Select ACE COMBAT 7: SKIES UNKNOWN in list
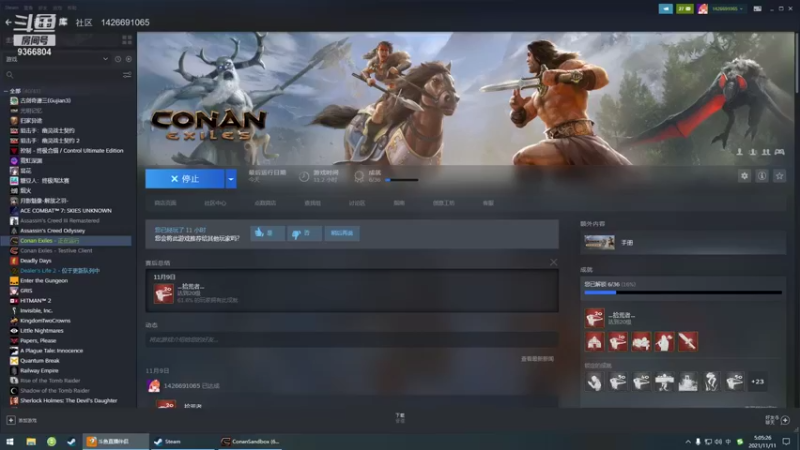The height and width of the screenshot is (450, 800). point(66,210)
